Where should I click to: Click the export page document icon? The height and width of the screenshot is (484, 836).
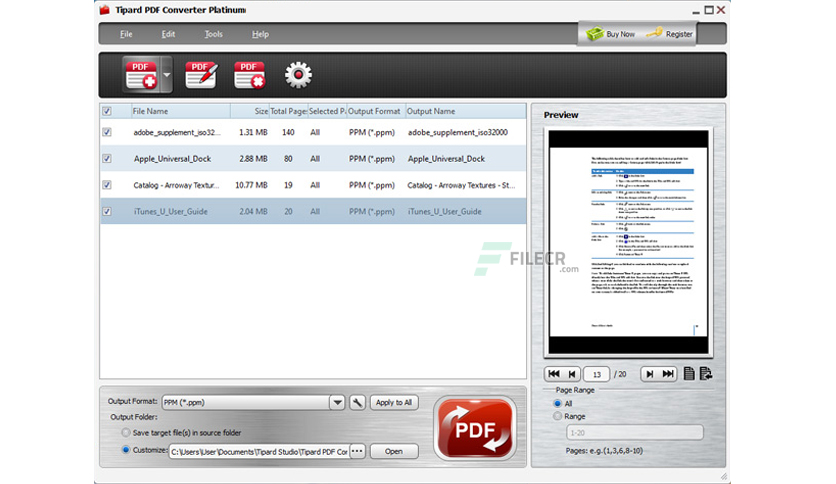706,374
